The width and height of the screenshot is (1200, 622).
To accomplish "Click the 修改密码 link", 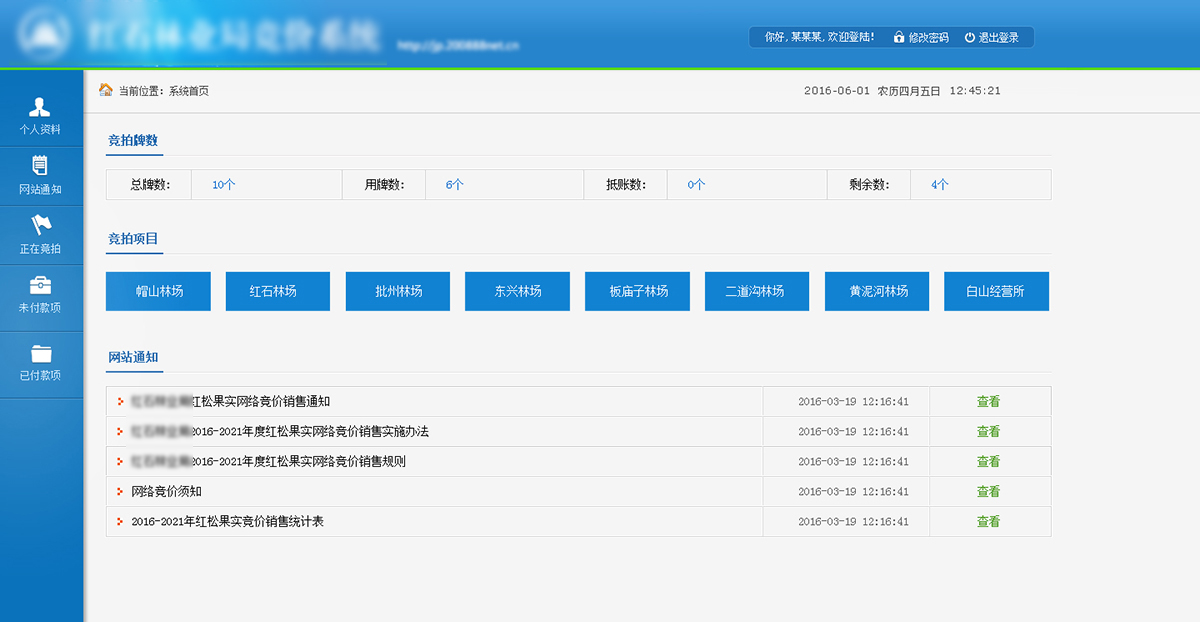I will pos(928,37).
